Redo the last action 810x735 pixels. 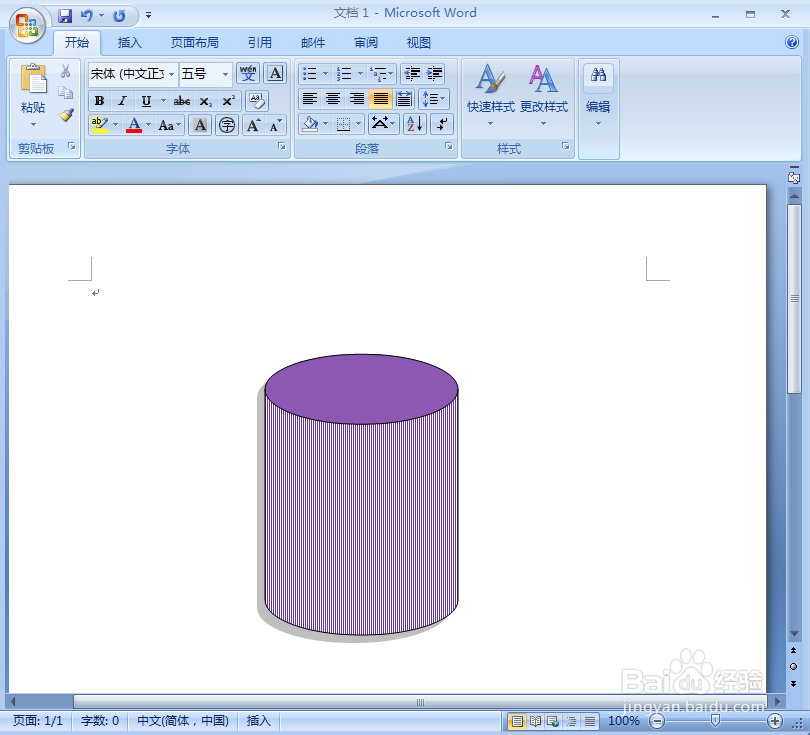(x=119, y=15)
